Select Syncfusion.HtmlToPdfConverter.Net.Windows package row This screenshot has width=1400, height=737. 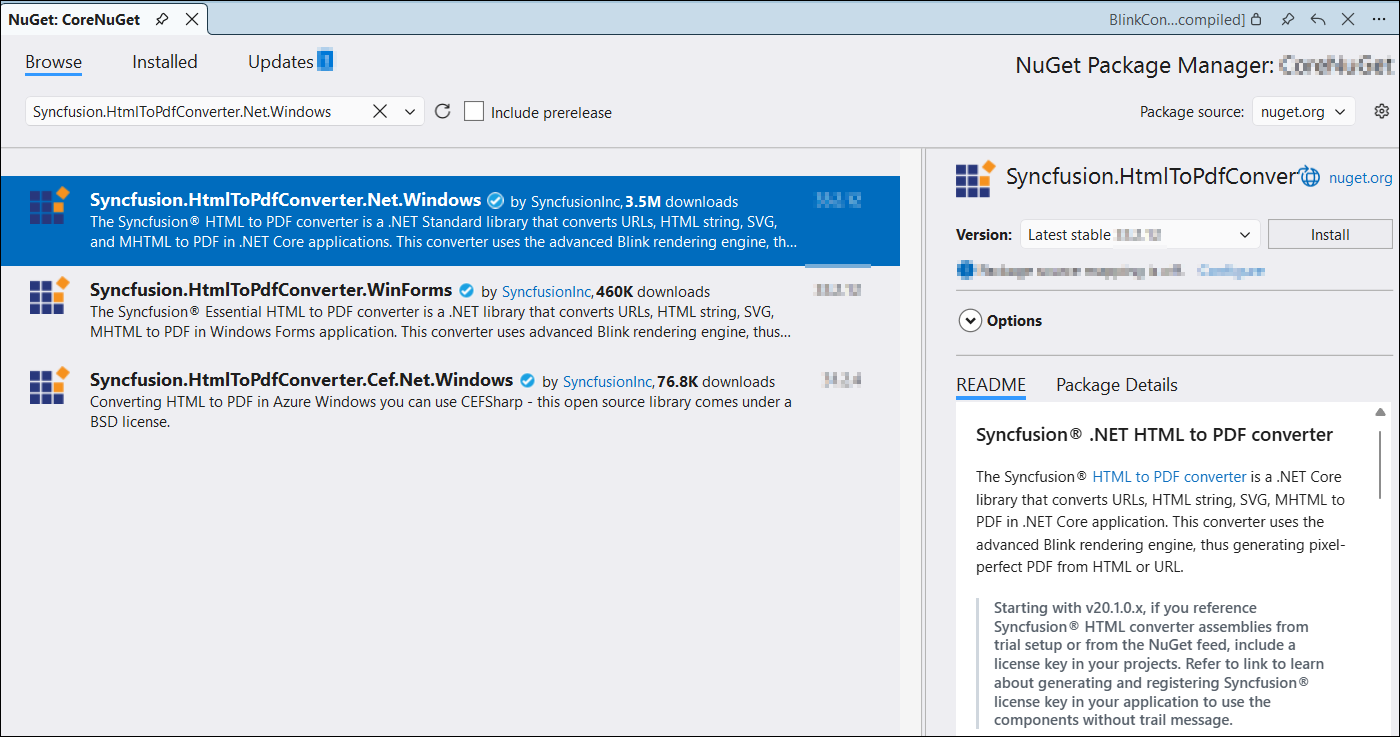[x=450, y=221]
